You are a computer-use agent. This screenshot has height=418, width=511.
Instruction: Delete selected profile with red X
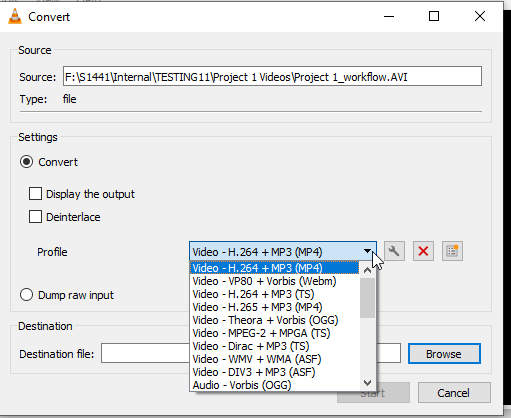coord(423,251)
